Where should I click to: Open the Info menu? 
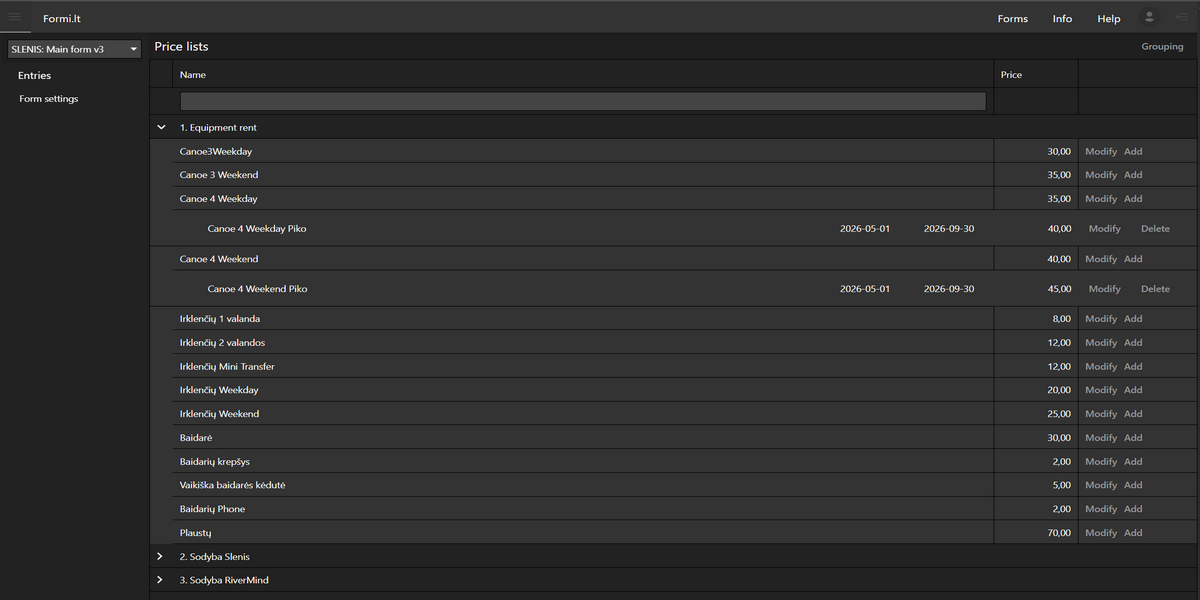pos(1062,19)
